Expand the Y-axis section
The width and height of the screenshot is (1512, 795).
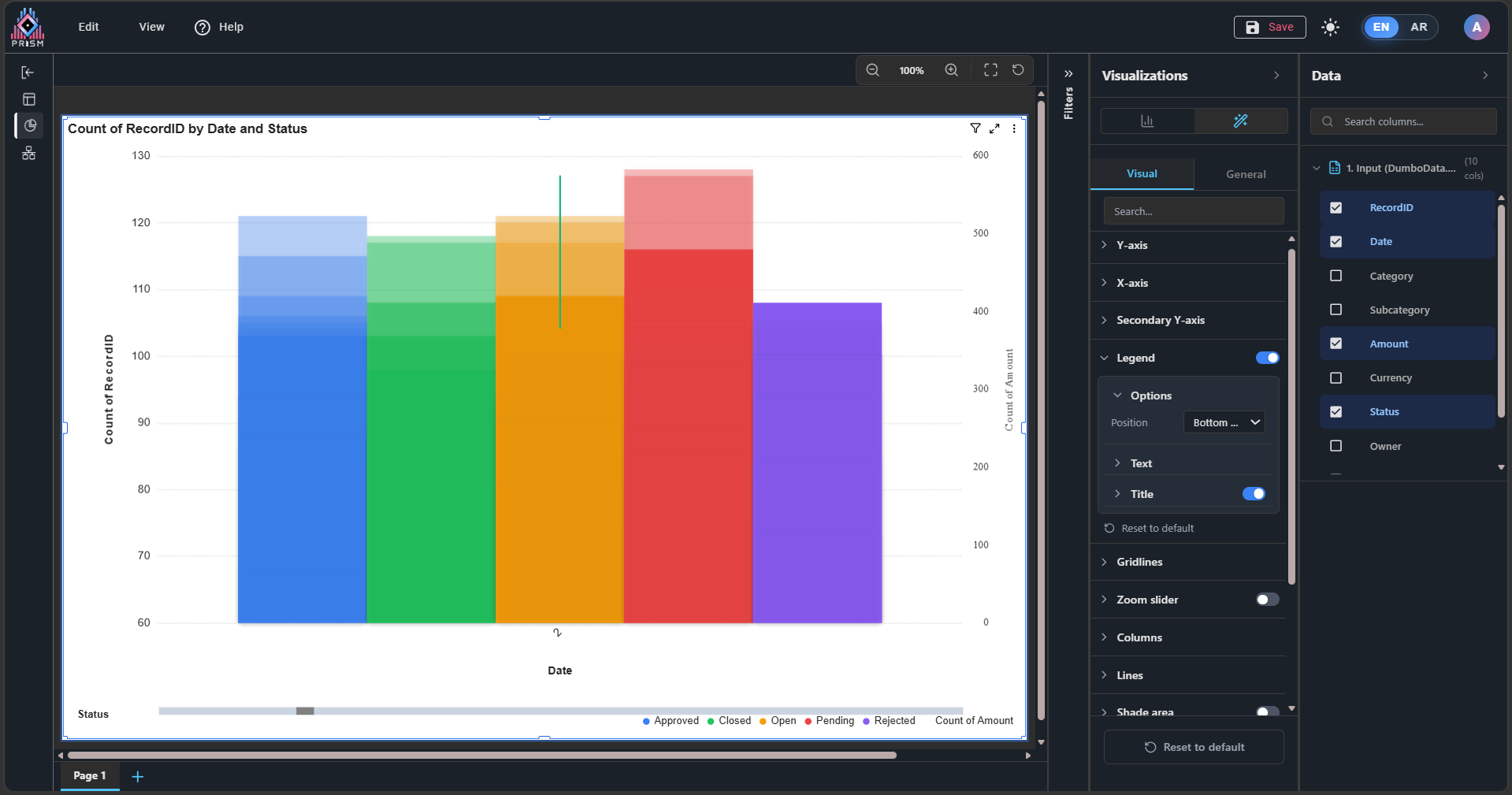1131,245
